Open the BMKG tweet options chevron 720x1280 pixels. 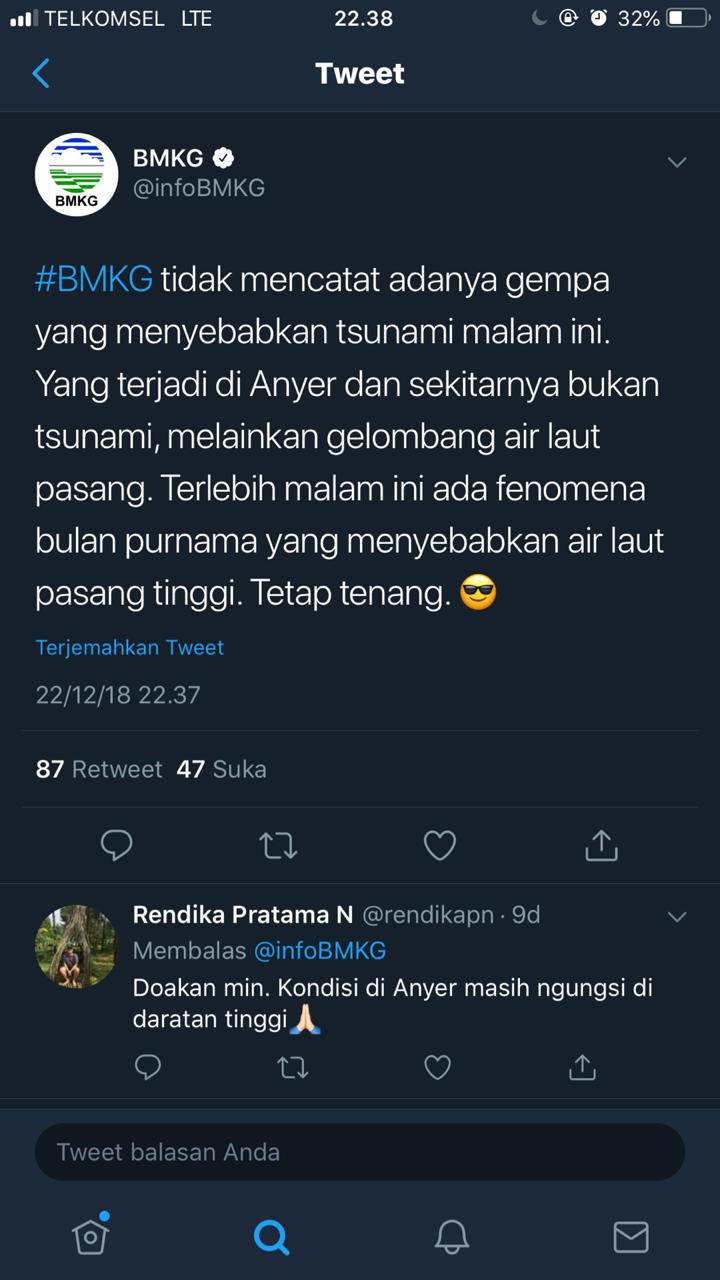coord(677,162)
